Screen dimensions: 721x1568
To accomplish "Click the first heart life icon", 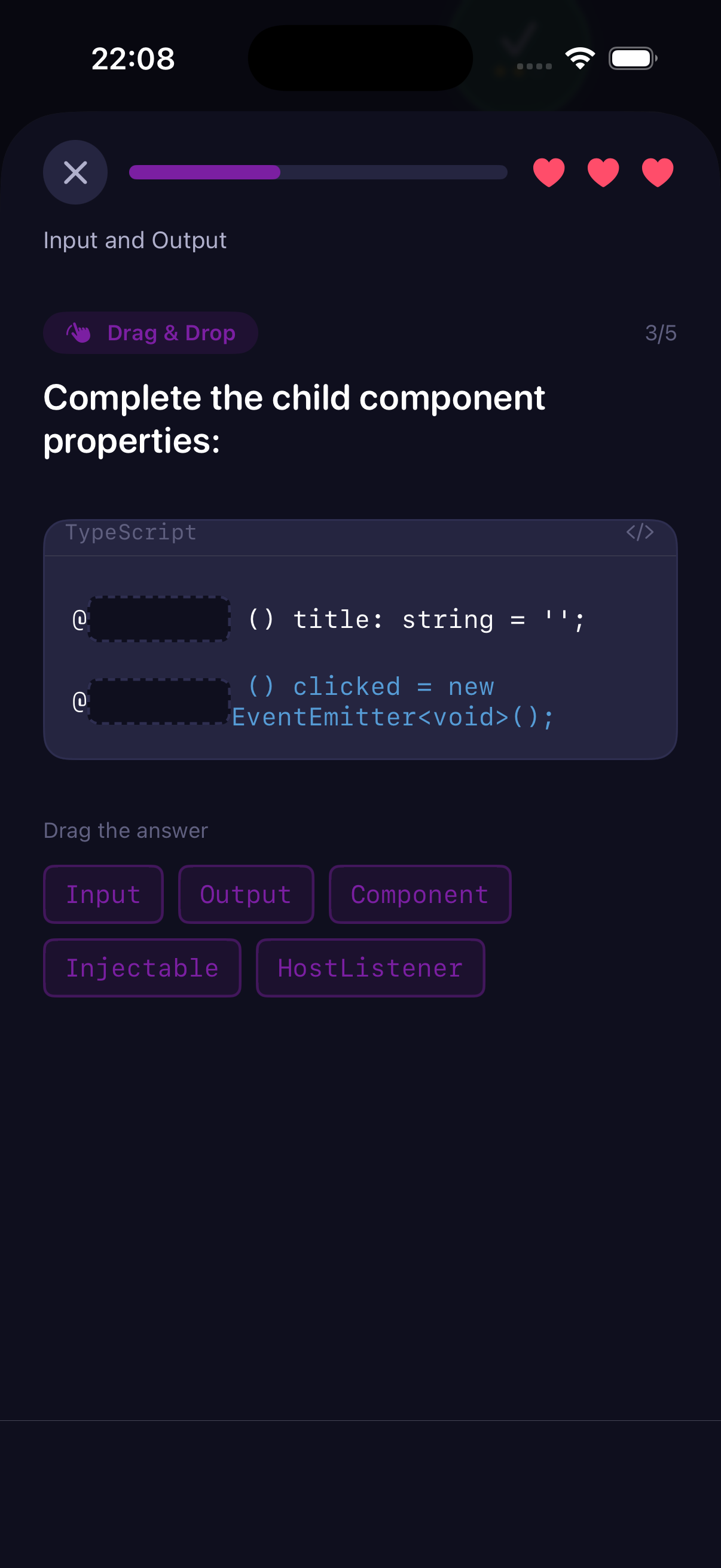I will pos(548,172).
